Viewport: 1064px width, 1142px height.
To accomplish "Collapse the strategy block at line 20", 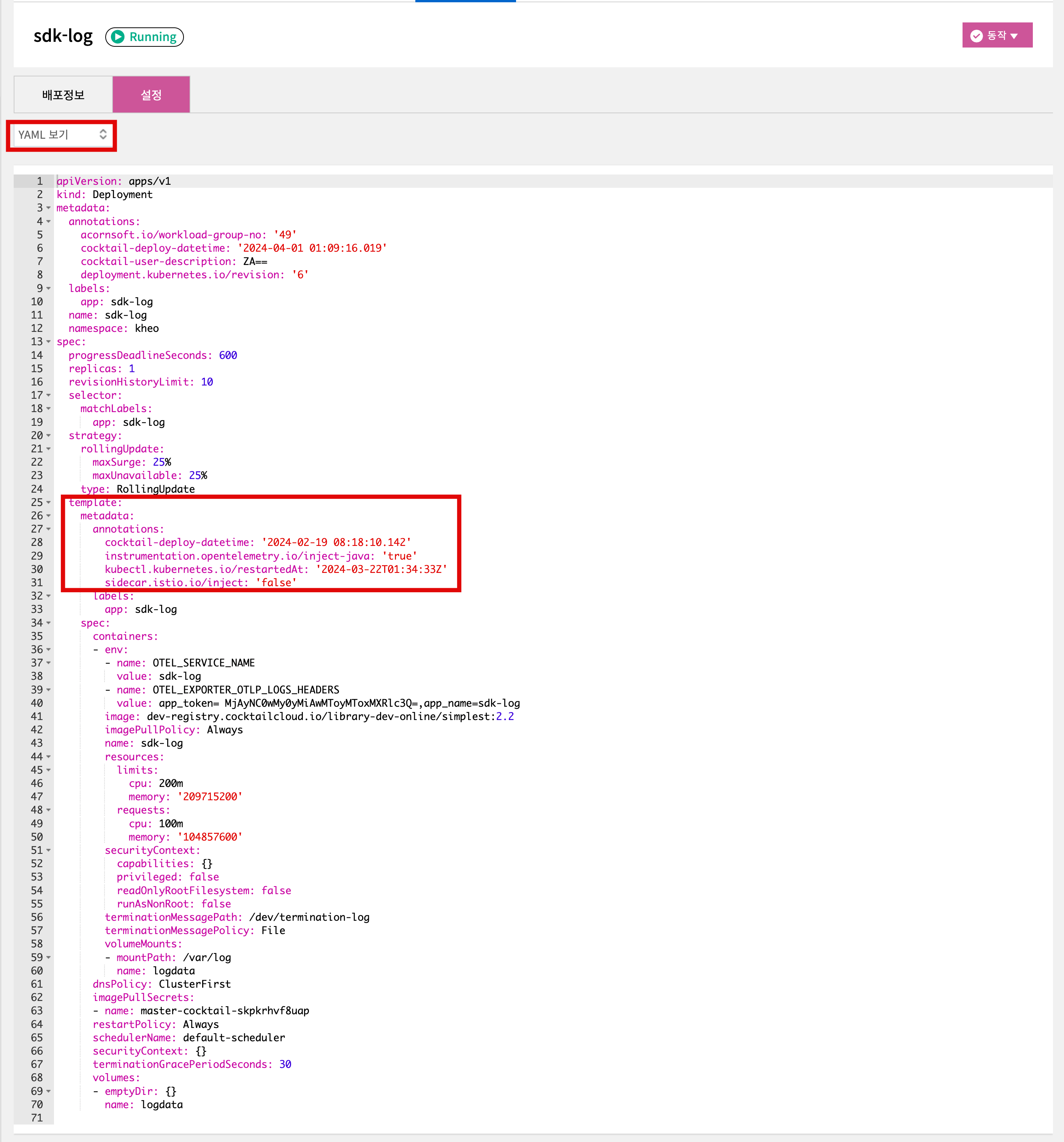I will click(49, 435).
